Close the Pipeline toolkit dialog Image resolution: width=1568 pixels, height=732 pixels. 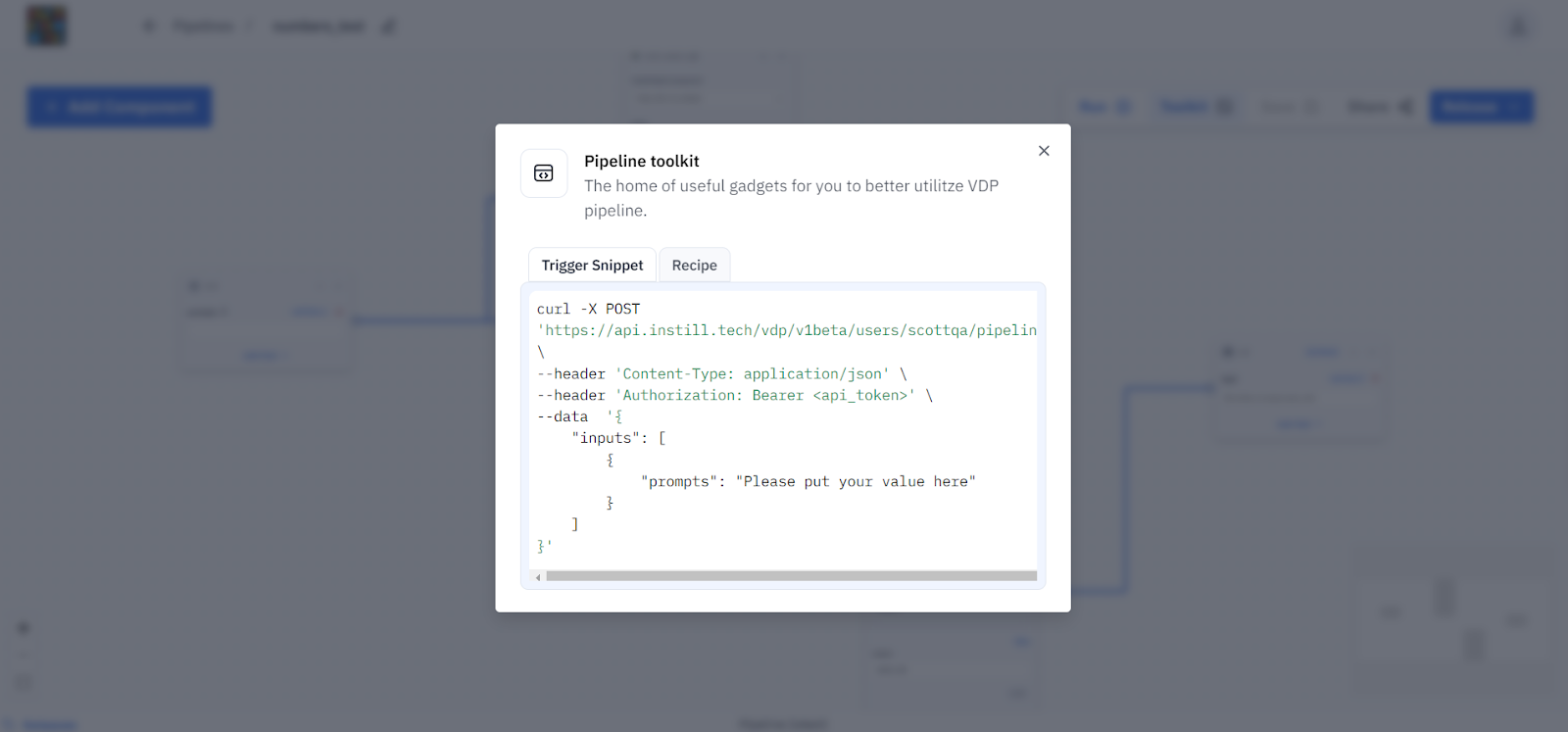[x=1044, y=151]
